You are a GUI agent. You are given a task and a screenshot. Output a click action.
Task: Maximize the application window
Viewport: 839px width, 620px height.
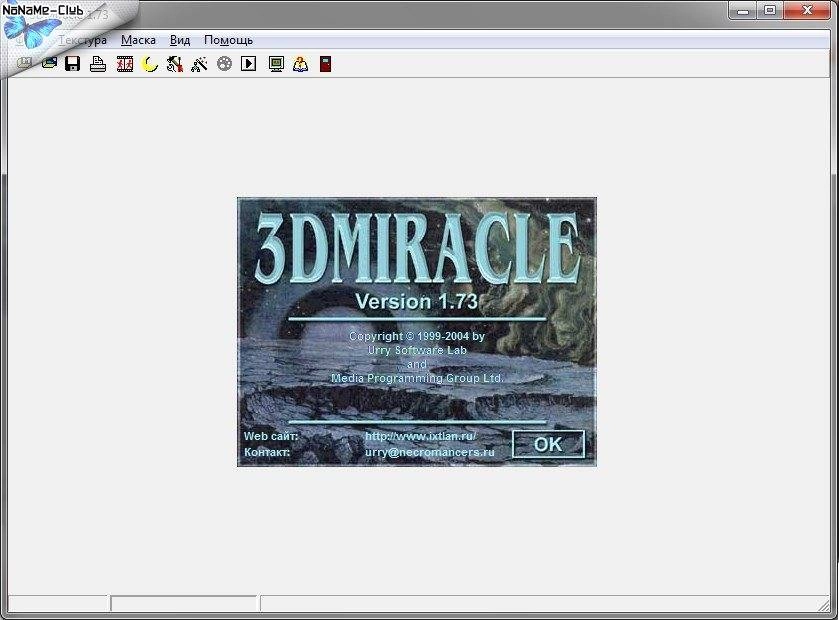(769, 10)
